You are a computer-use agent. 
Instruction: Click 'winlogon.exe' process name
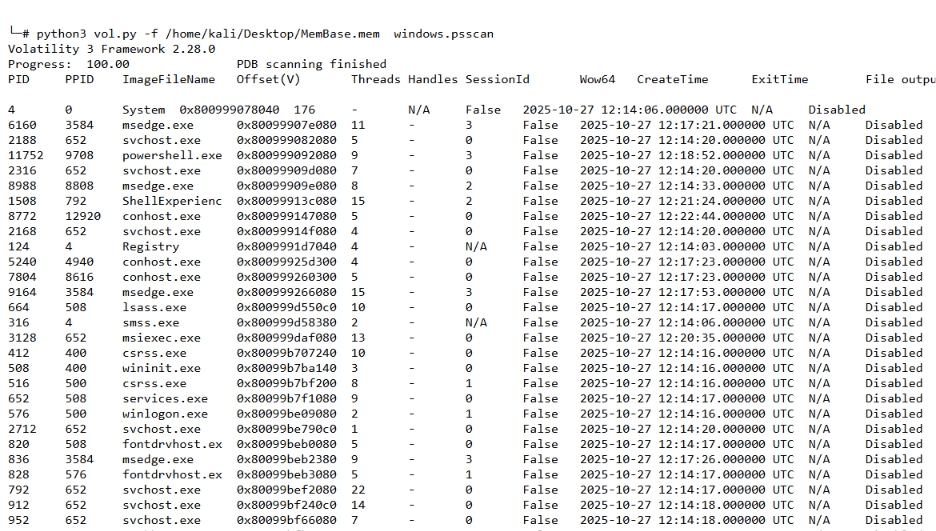pos(165,414)
